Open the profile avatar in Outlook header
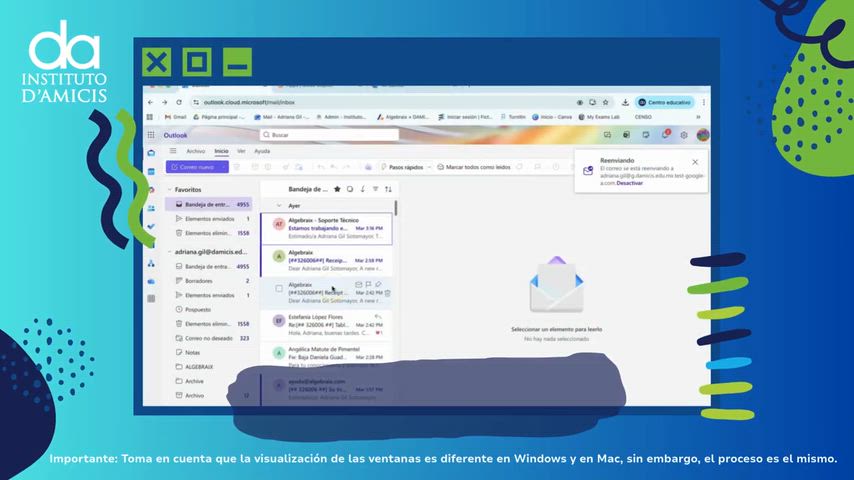 click(703, 135)
